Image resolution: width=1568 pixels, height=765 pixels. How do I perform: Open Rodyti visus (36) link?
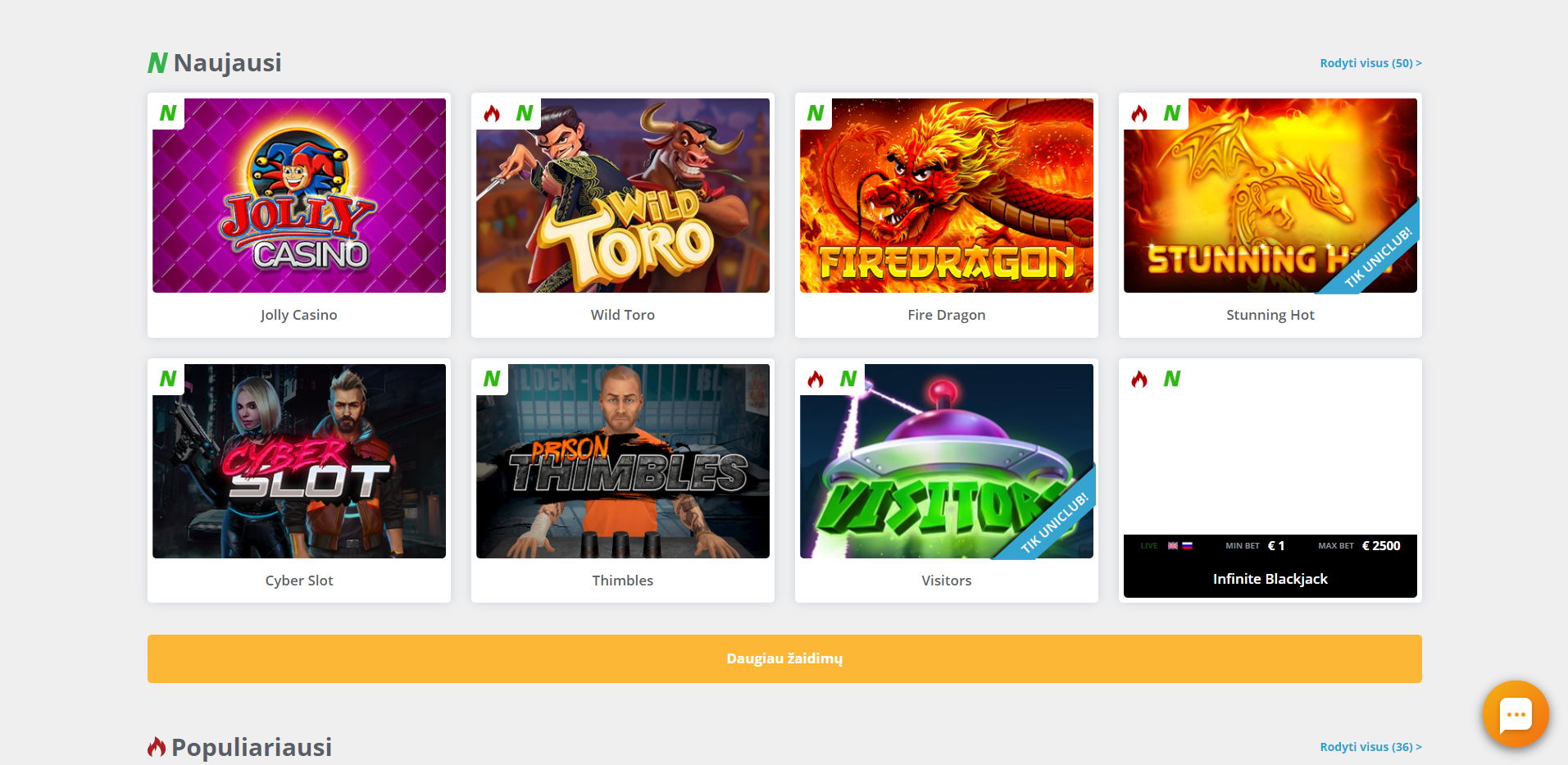click(1370, 747)
